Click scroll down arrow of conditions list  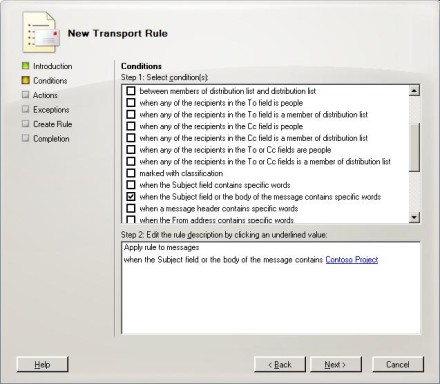point(414,217)
